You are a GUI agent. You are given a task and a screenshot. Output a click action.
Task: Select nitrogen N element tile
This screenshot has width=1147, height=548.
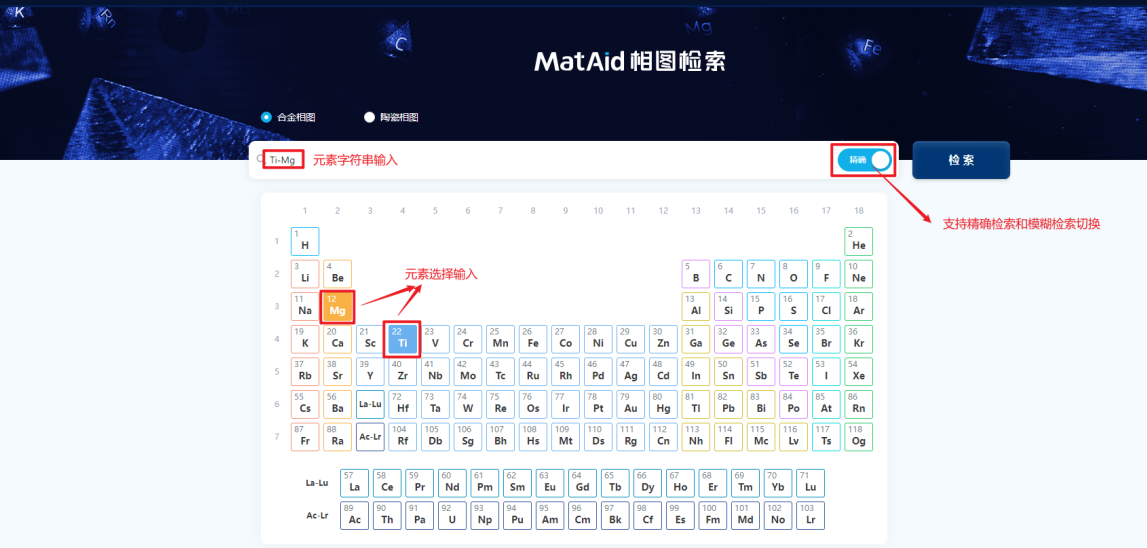(x=761, y=274)
